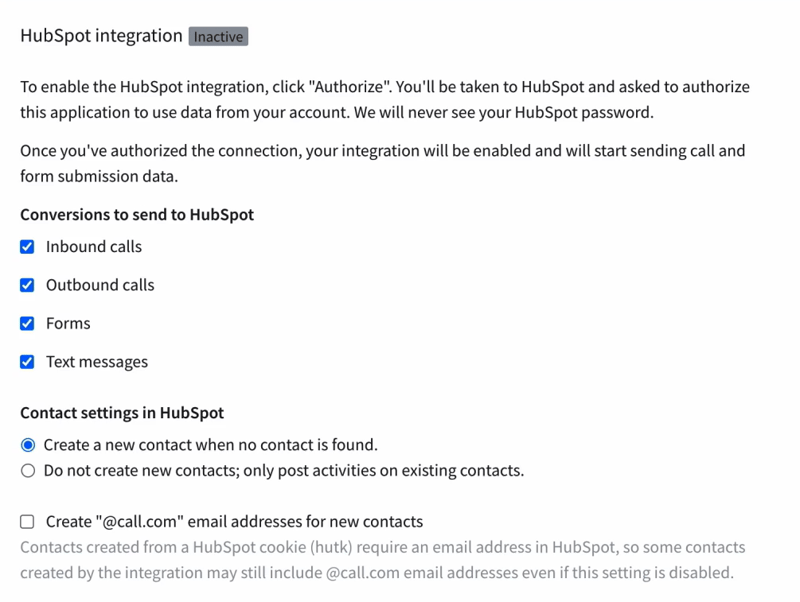Viewport: 800px width, 602px height.
Task: Disable Outbound calls conversions
Action: pyautogui.click(x=27, y=285)
